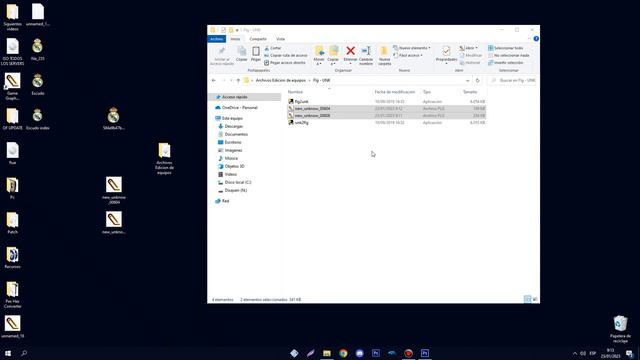Click the Copiar icon in the ribbon
640x360 pixels.
pyautogui.click(x=242, y=54)
